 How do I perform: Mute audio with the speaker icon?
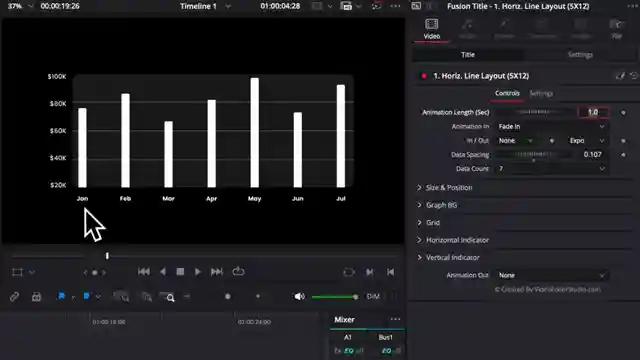click(x=299, y=297)
